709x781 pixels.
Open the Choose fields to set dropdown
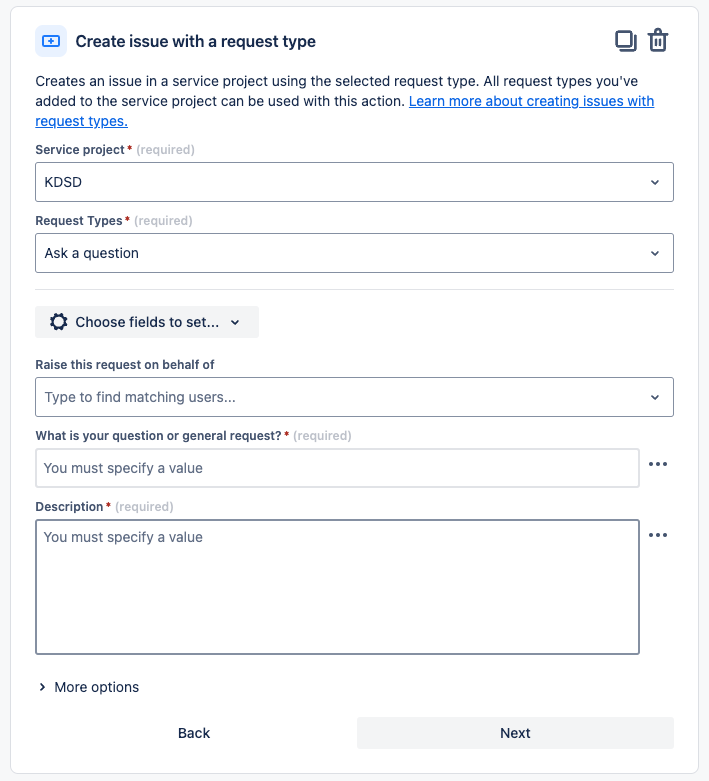click(147, 322)
